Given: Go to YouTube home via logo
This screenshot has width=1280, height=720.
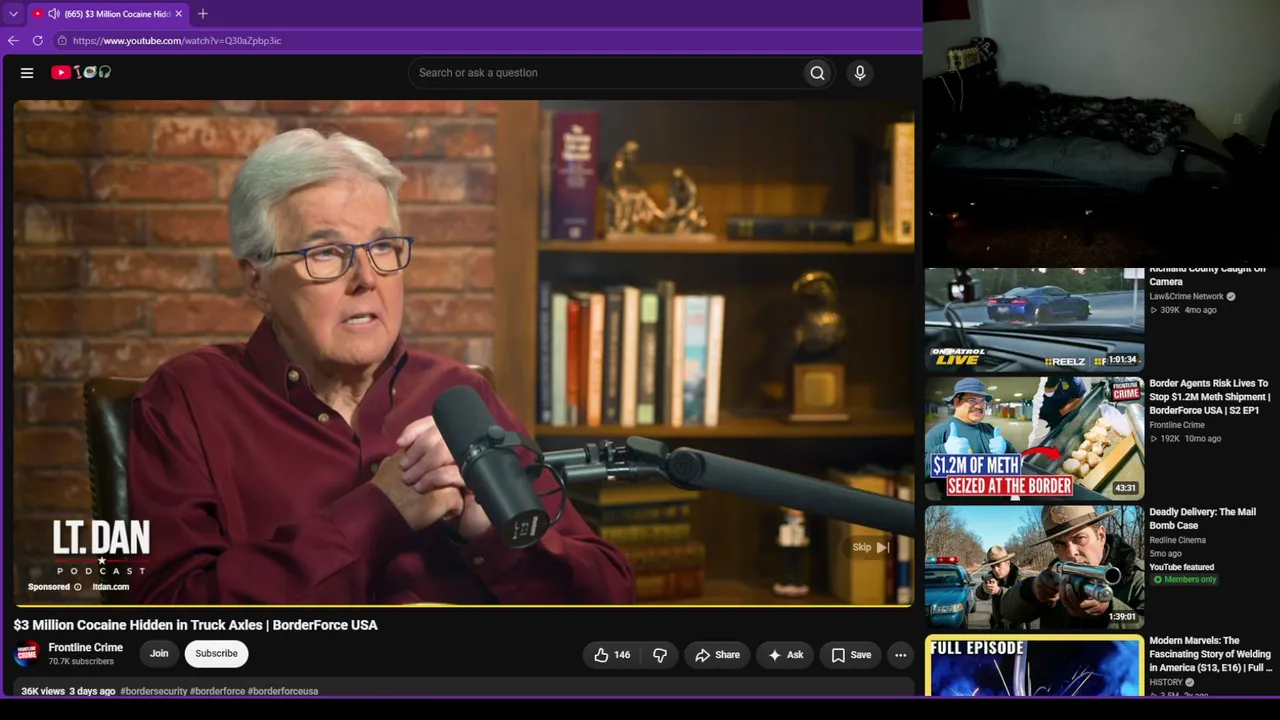Looking at the screenshot, I should 81,72.
